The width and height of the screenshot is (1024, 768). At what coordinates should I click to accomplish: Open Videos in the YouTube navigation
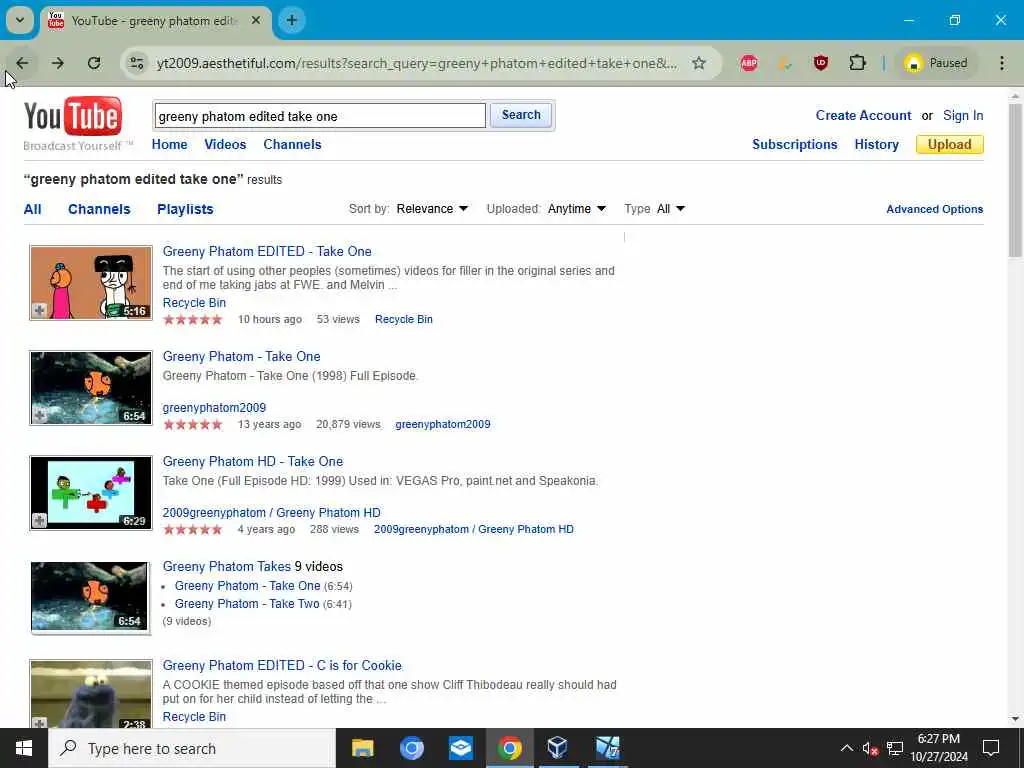pyautogui.click(x=225, y=144)
